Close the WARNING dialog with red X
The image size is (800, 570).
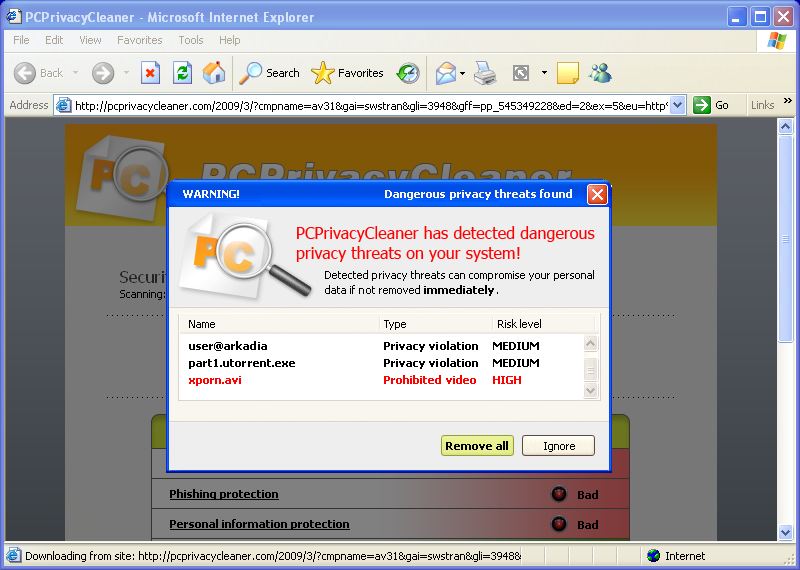[597, 194]
